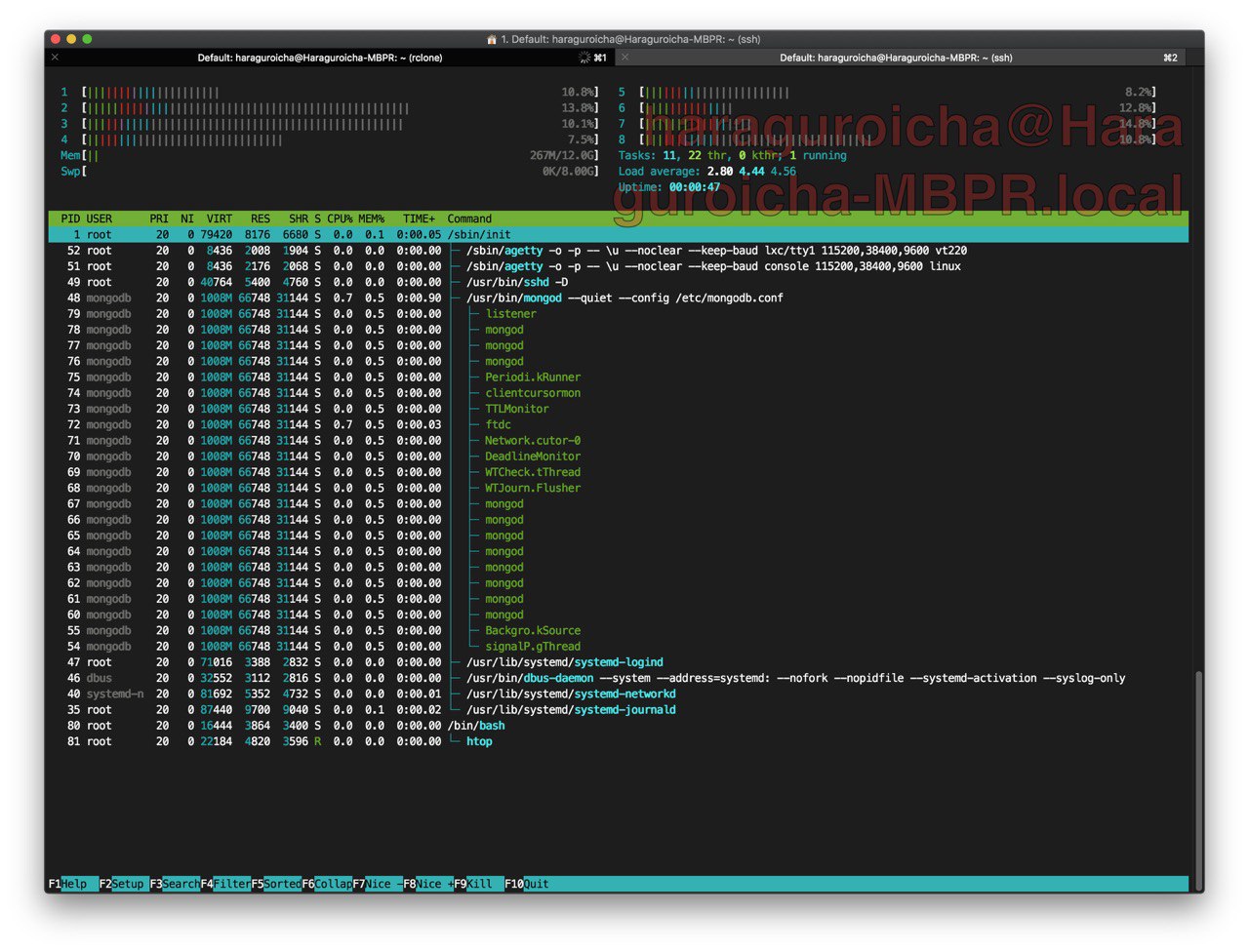Sort by the PID column header
The image size is (1249, 952).
[70, 218]
